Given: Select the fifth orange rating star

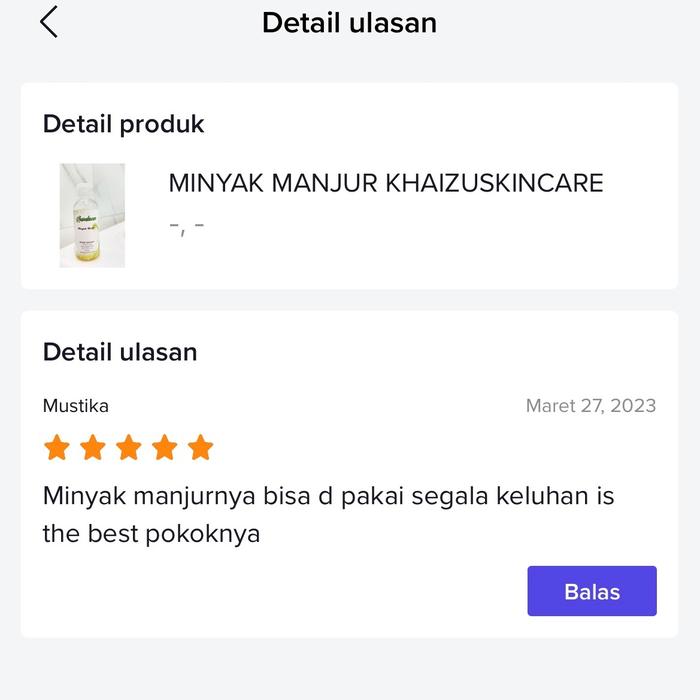Looking at the screenshot, I should [x=200, y=447].
